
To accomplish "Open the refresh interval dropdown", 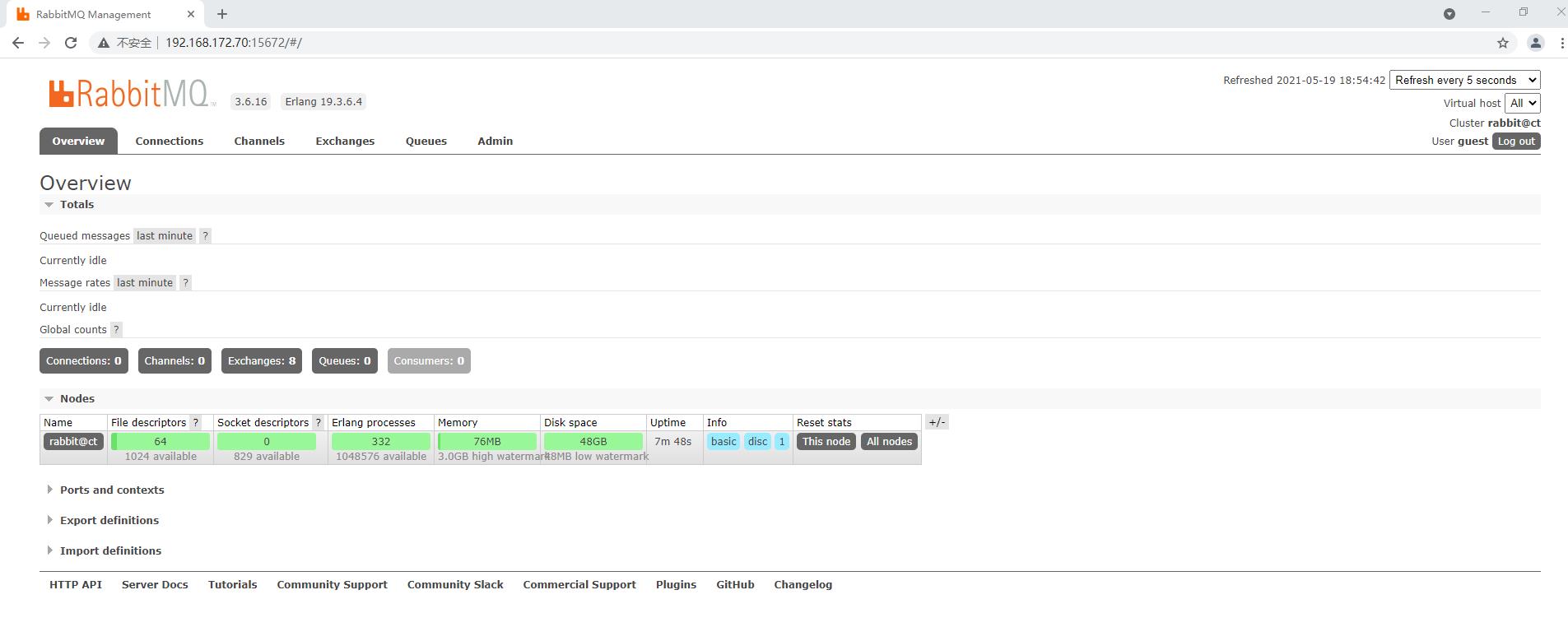I will (x=1465, y=80).
